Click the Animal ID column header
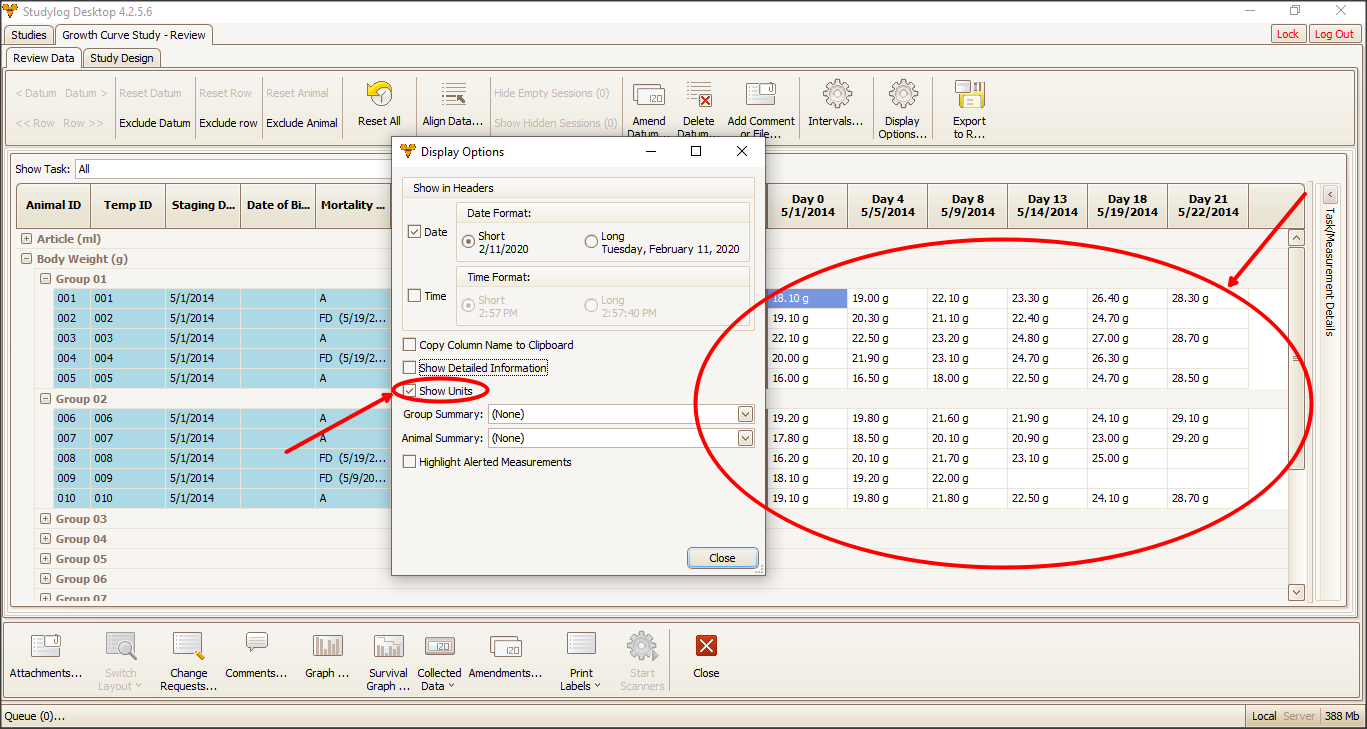The width and height of the screenshot is (1367, 729). pos(53,206)
